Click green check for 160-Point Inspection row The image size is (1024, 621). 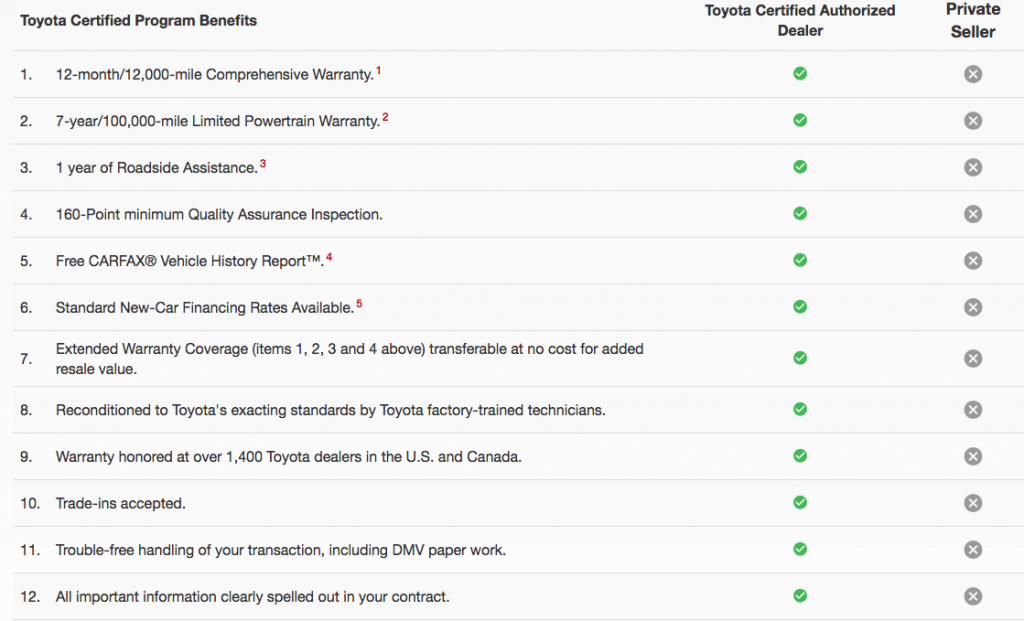click(800, 213)
